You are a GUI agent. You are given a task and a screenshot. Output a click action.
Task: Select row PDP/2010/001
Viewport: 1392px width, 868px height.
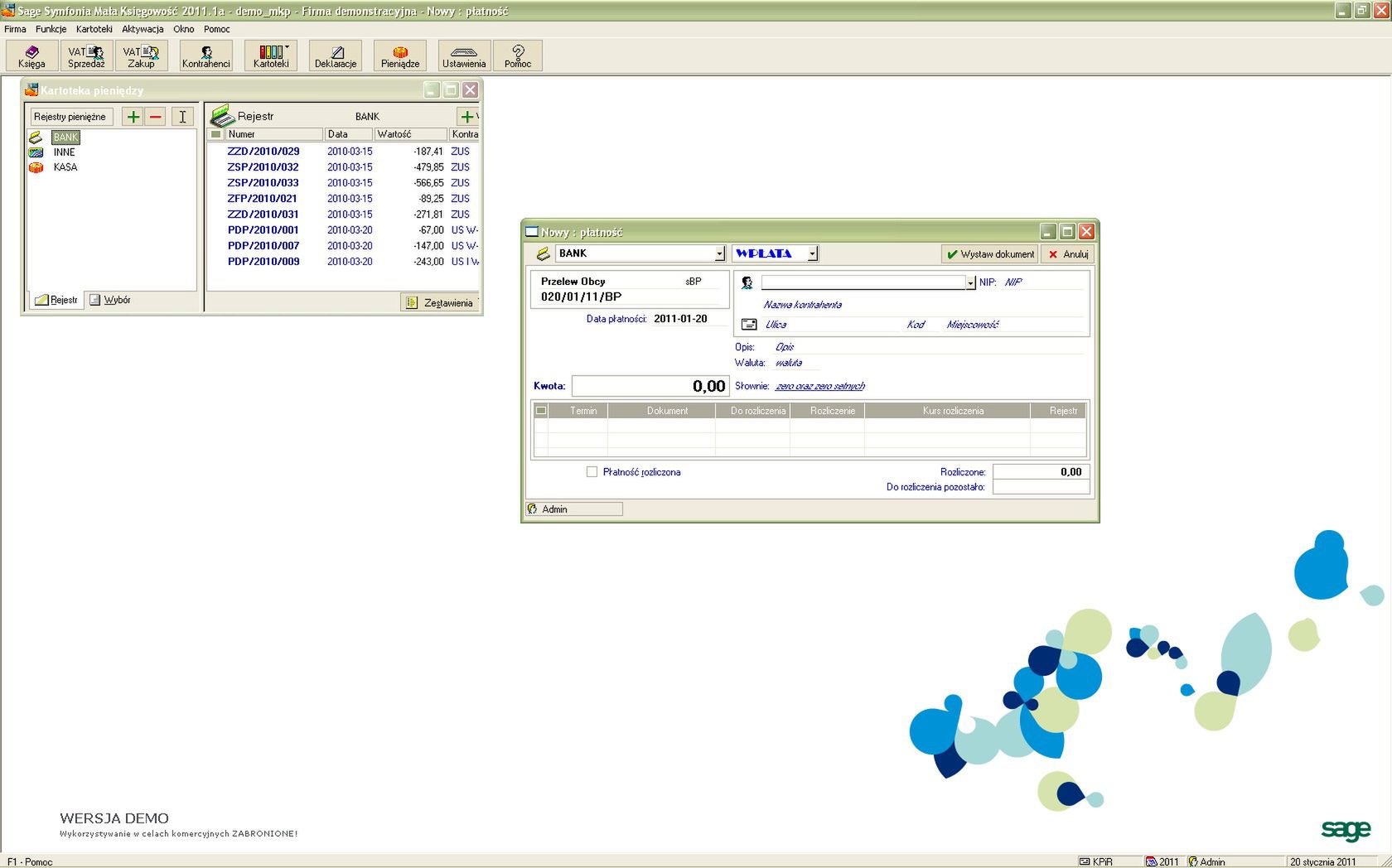[x=343, y=230]
